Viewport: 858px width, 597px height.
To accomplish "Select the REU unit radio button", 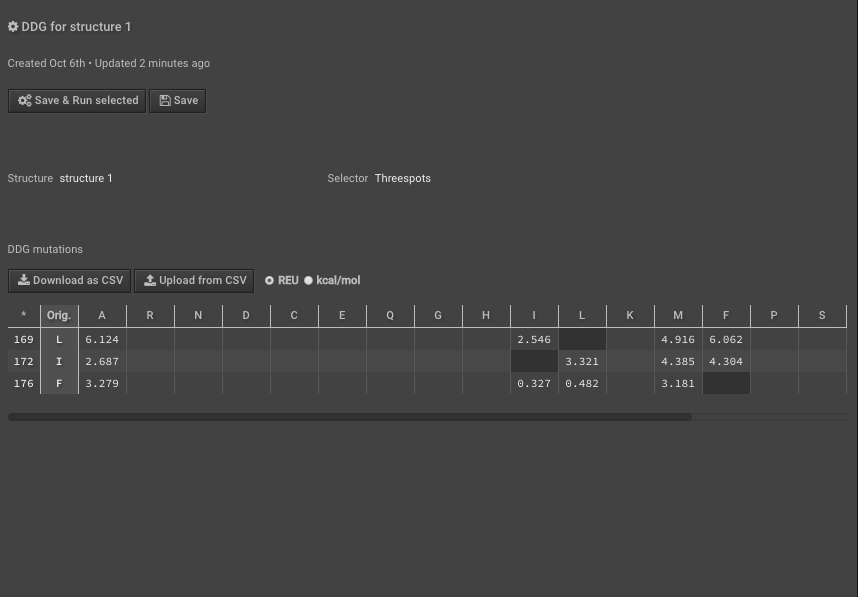I will click(269, 280).
